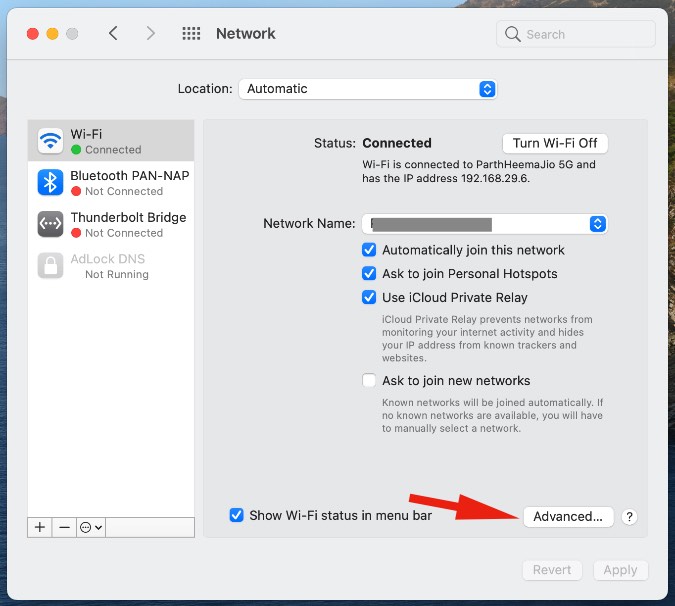675x606 pixels.
Task: Add a new network service with plus button
Action: pos(40,527)
